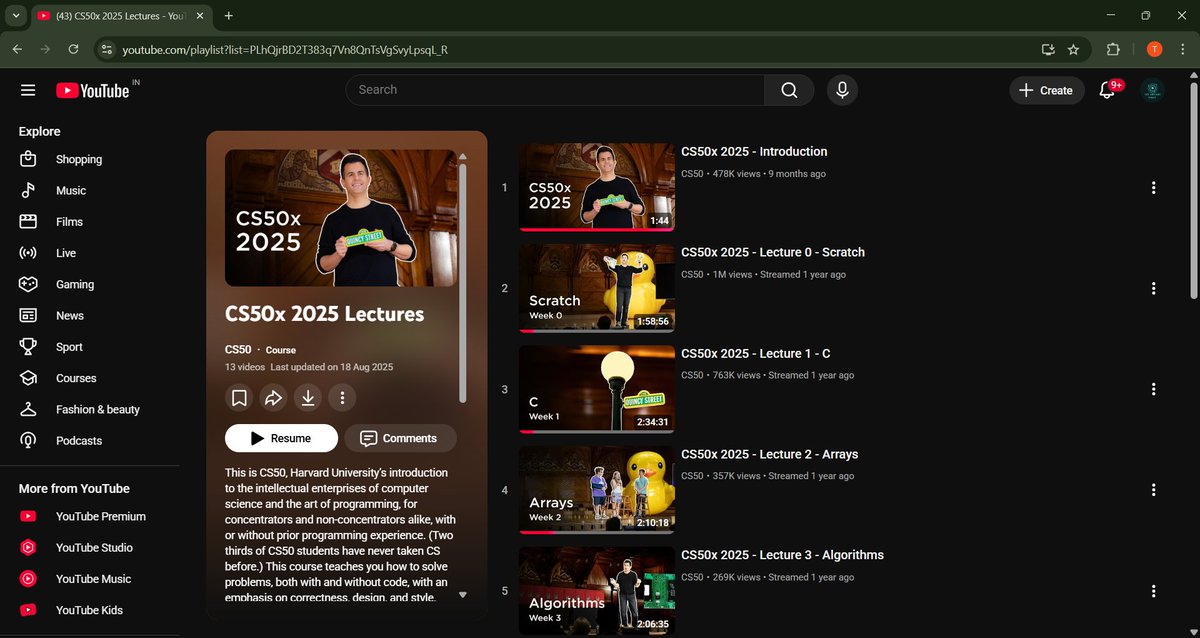This screenshot has height=638, width=1200.
Task: Open title CS50x 2025 - Lecture 2 - Arrays
Action: tap(770, 455)
